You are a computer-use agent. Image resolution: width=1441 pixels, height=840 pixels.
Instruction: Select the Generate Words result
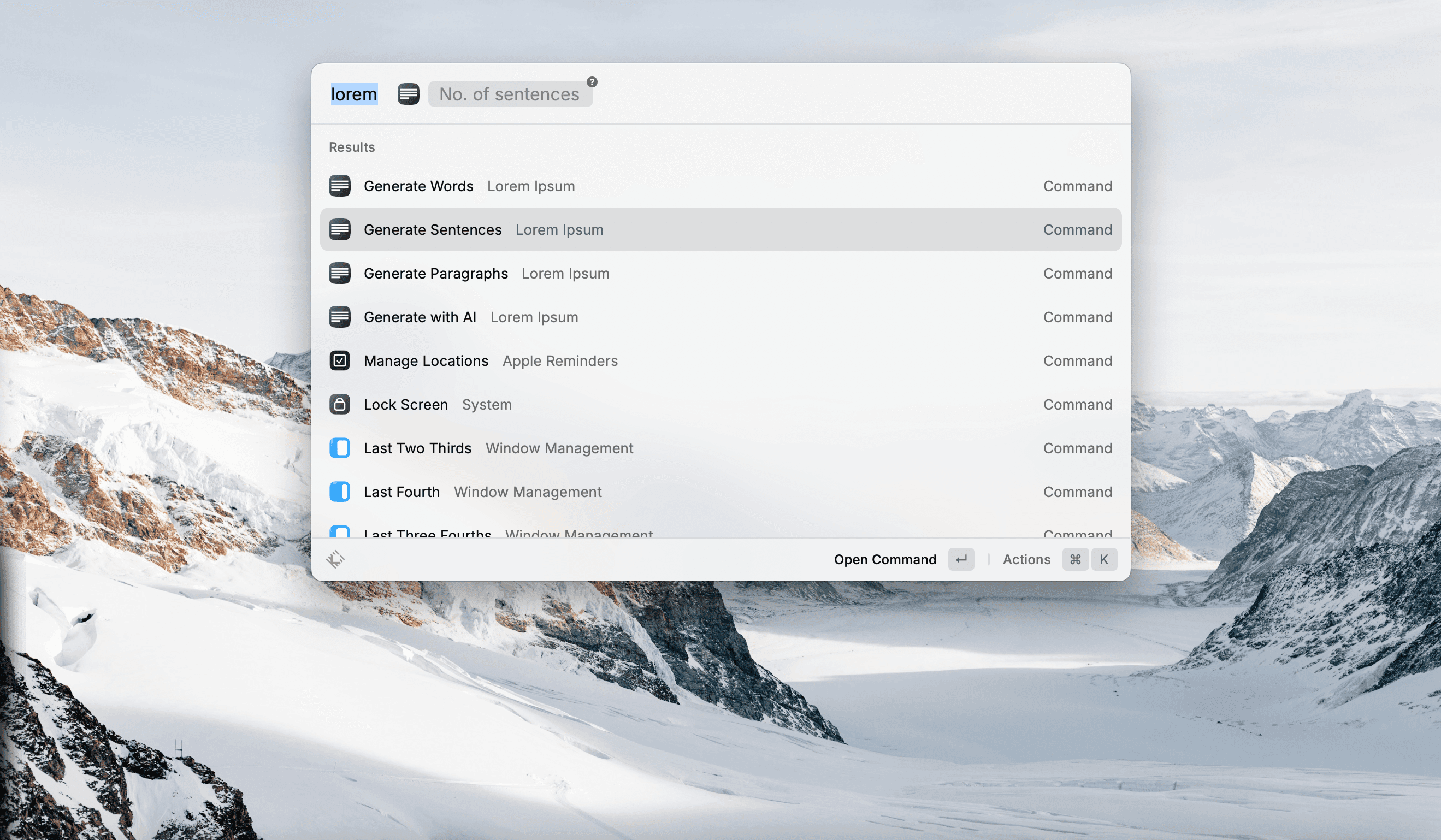point(515,186)
